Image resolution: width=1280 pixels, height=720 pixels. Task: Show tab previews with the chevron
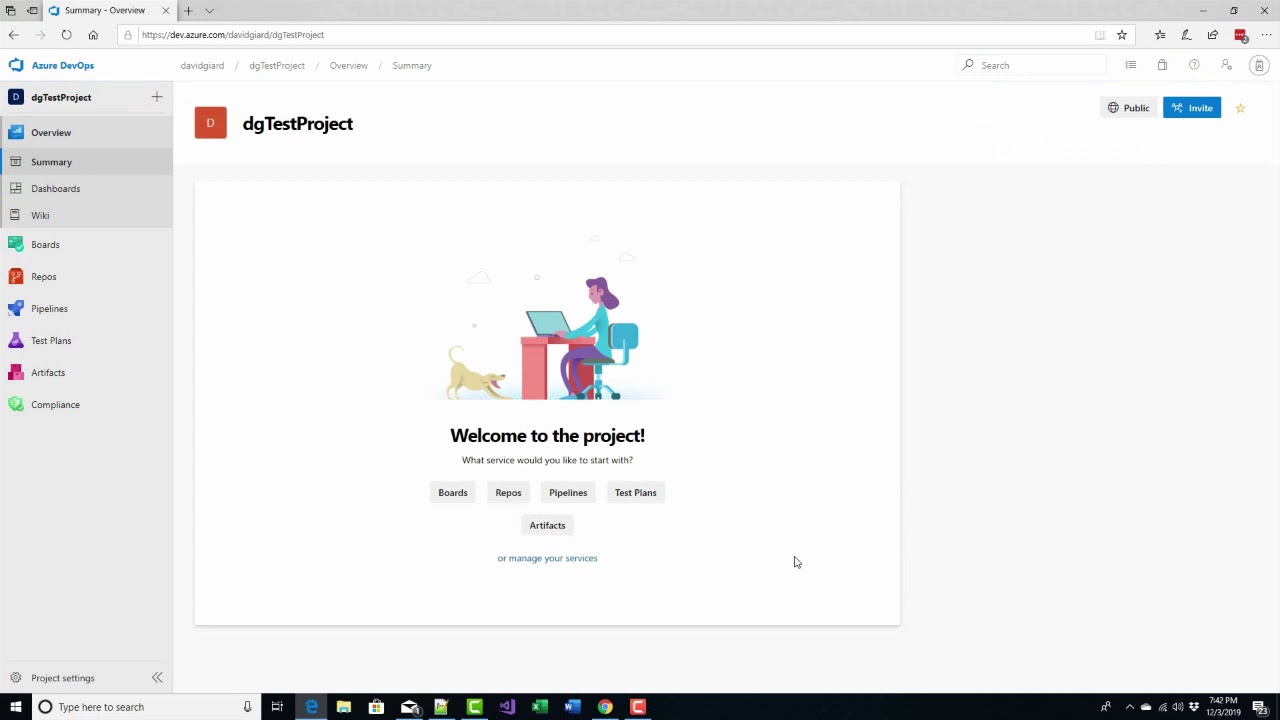click(209, 11)
